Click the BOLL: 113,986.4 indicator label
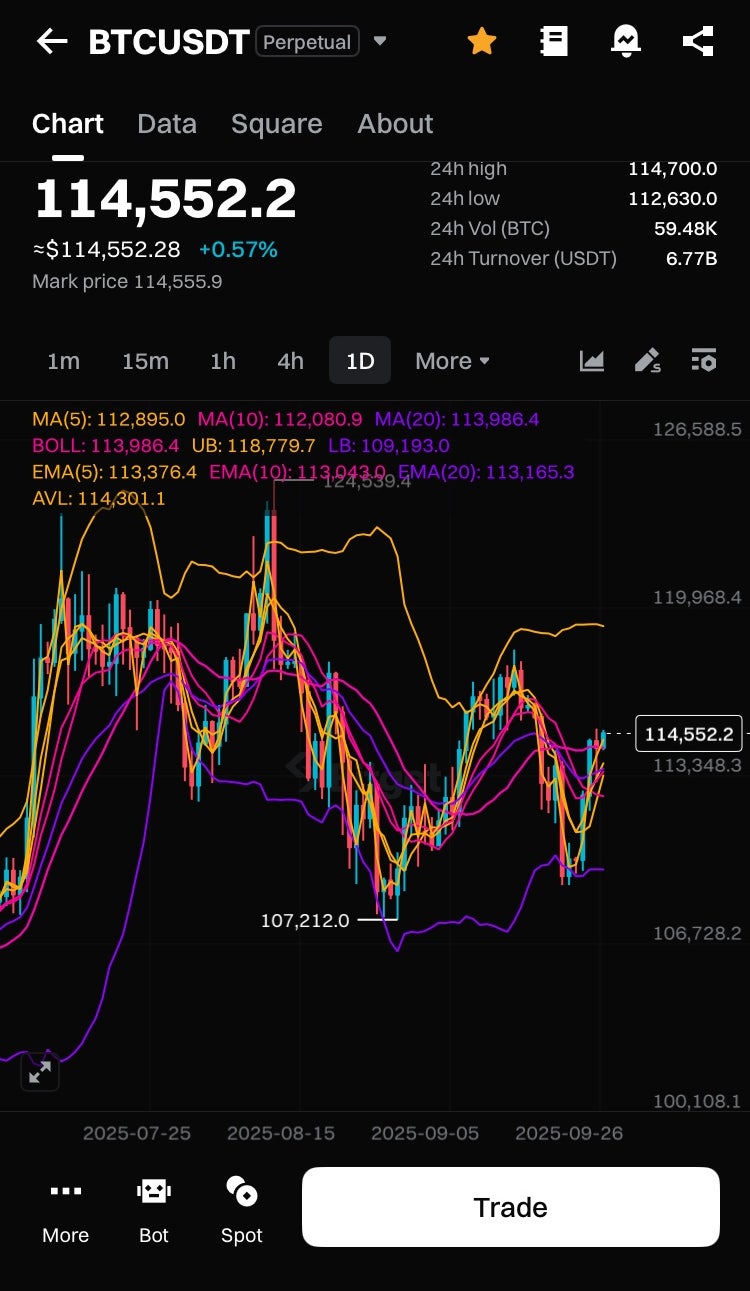 106,446
